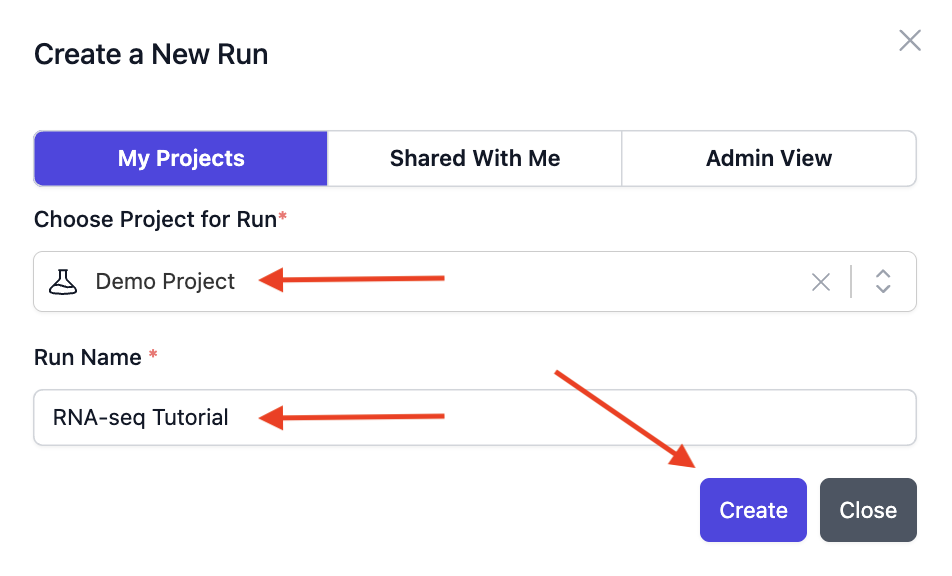Switch to the Shared With Me tab
This screenshot has height=576, width=952.
[x=473, y=158]
